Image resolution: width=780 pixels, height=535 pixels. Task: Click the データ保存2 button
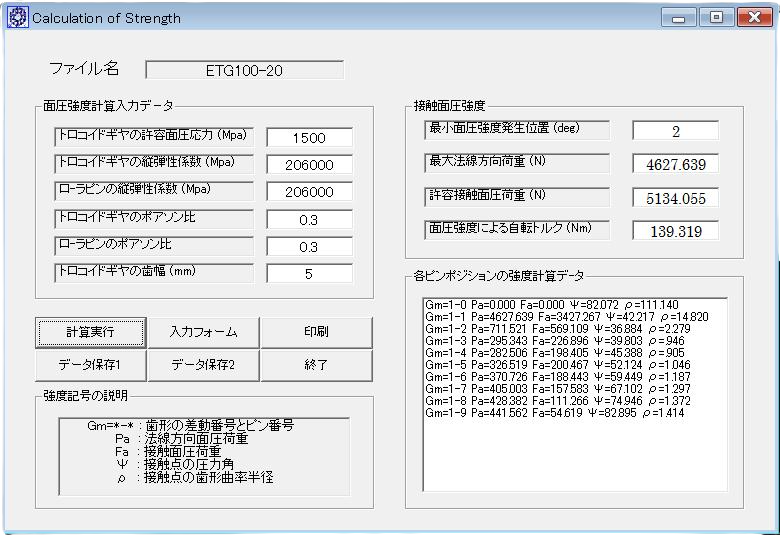tap(203, 365)
